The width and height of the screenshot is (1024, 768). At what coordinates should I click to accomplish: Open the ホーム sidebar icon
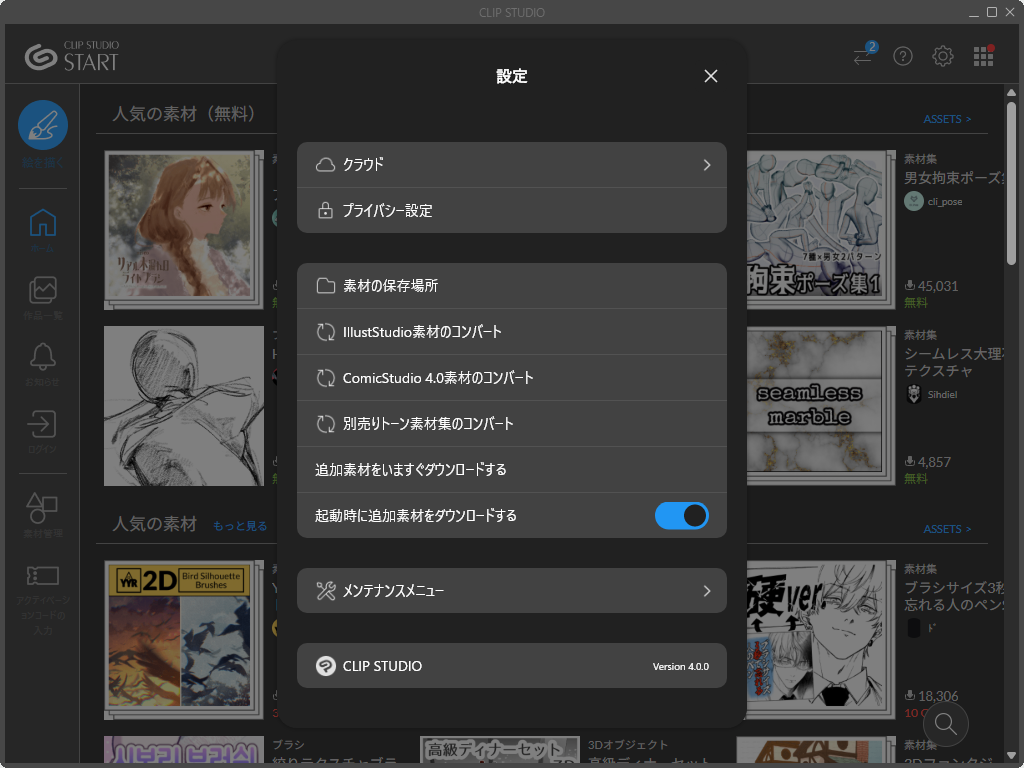pos(42,224)
